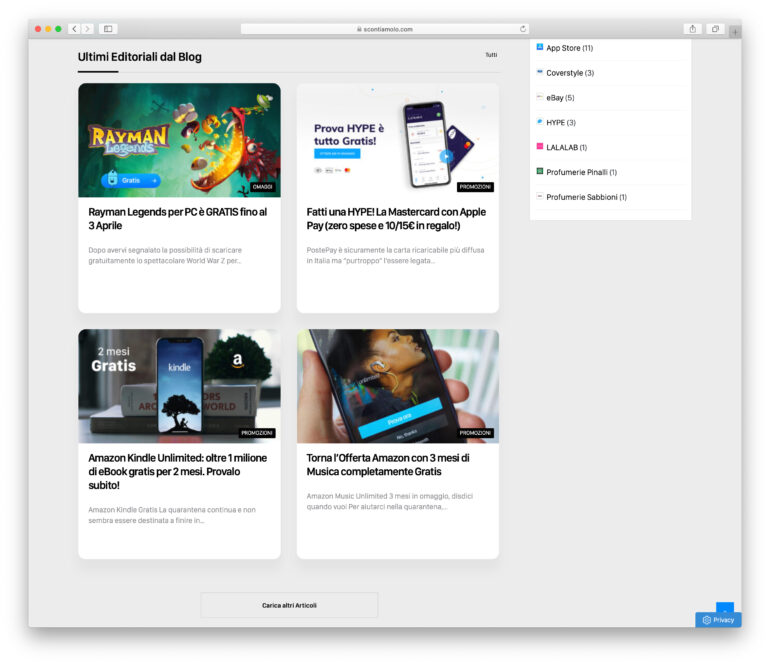Open the eBay (5) category

560,98
